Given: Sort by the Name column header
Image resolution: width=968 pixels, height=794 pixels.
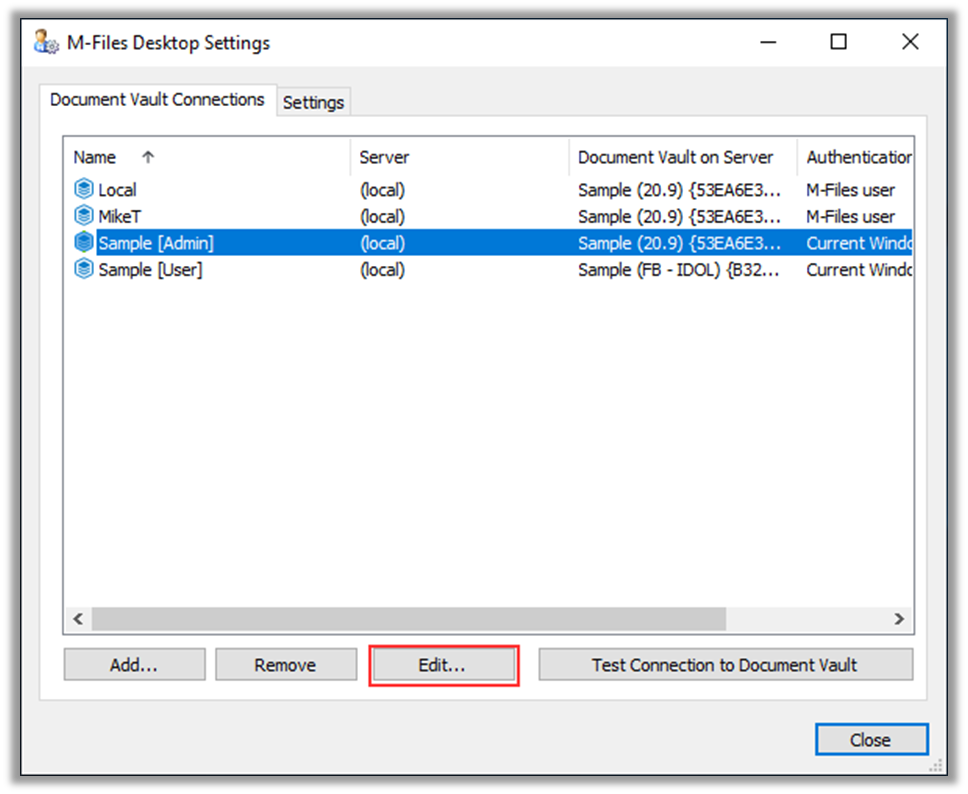Looking at the screenshot, I should click(x=207, y=157).
